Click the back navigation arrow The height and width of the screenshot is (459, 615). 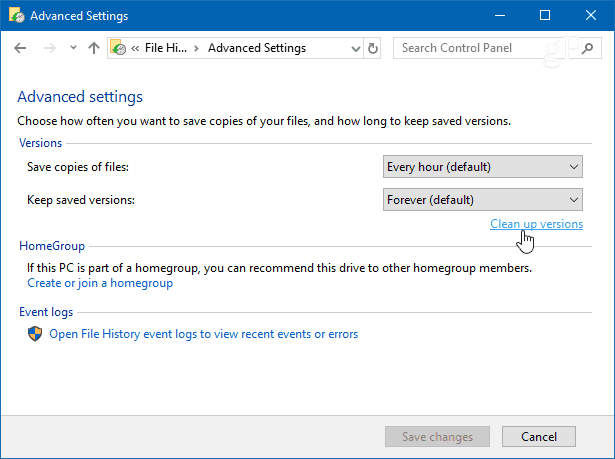[x=21, y=48]
